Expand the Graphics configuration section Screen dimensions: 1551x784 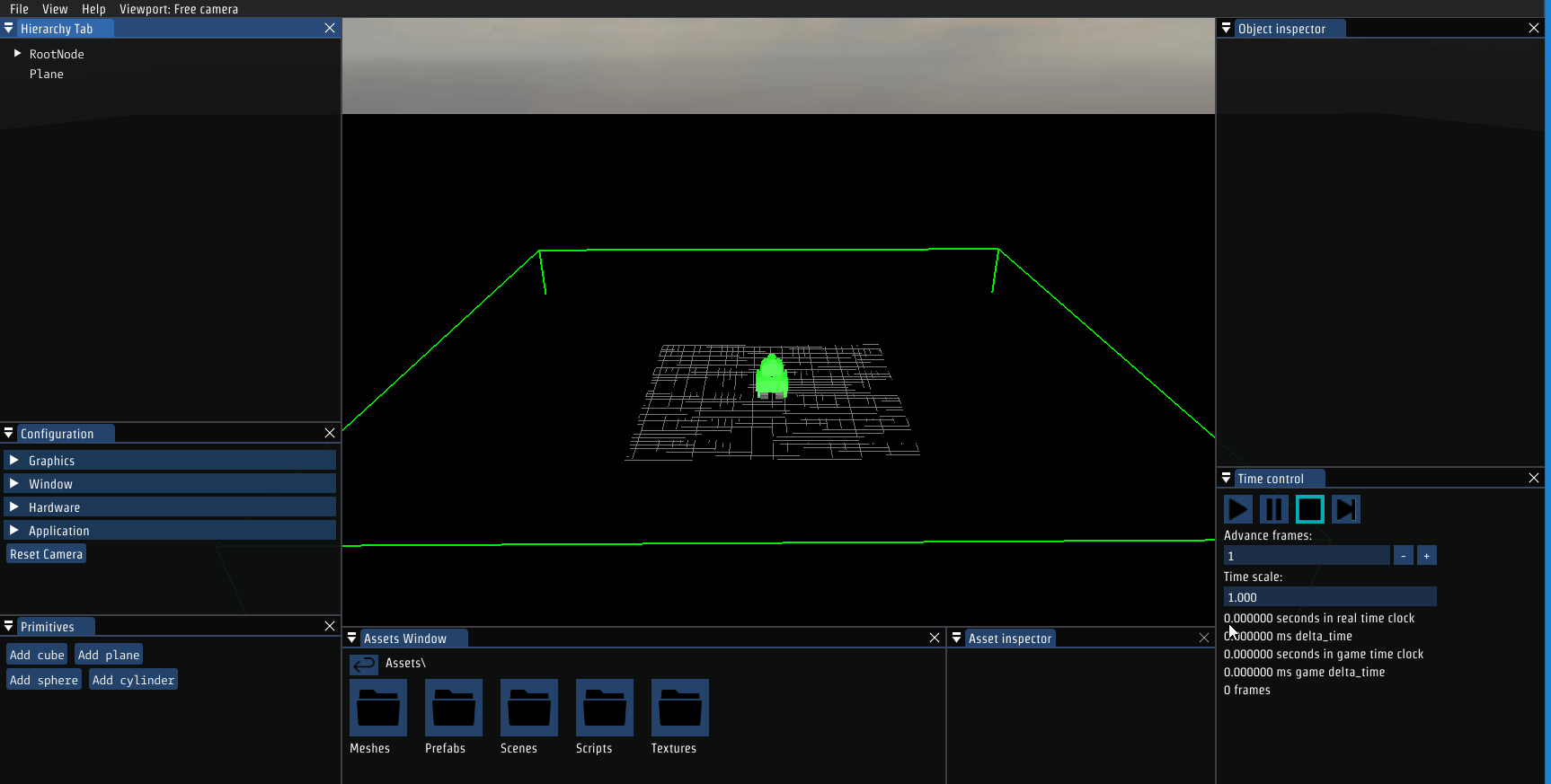(x=14, y=460)
